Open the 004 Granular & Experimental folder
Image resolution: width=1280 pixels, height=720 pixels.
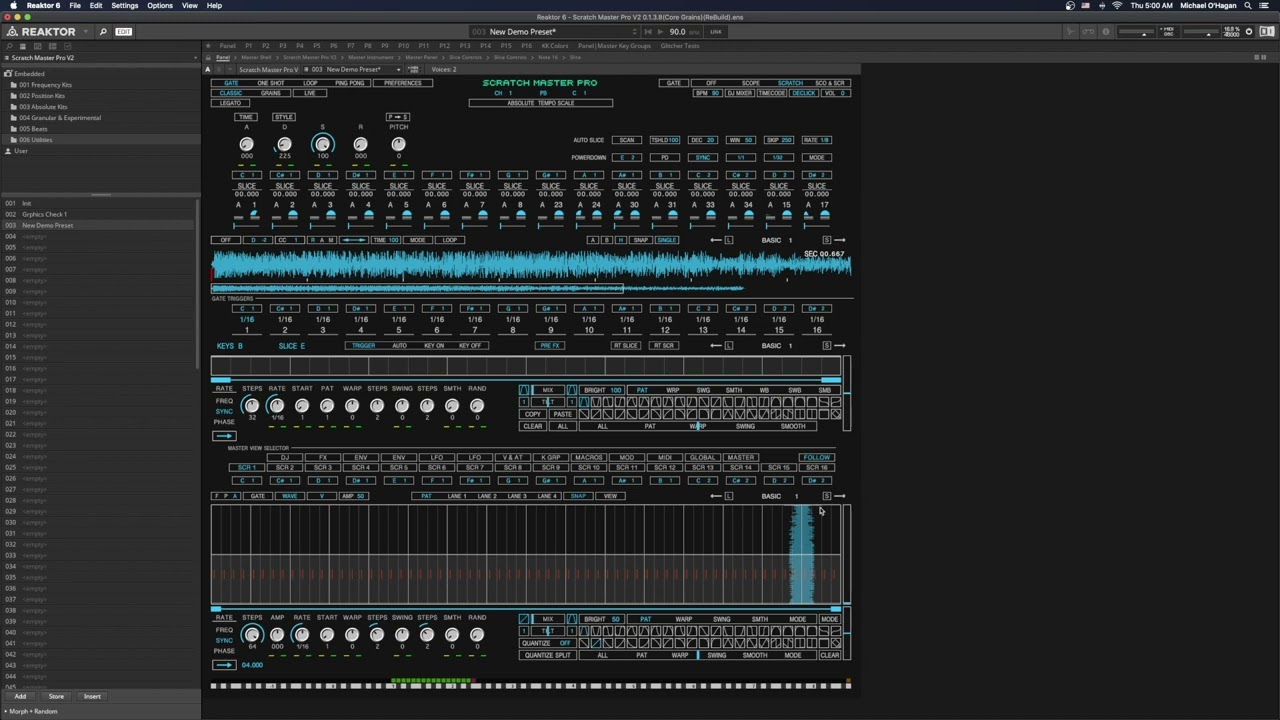59,118
